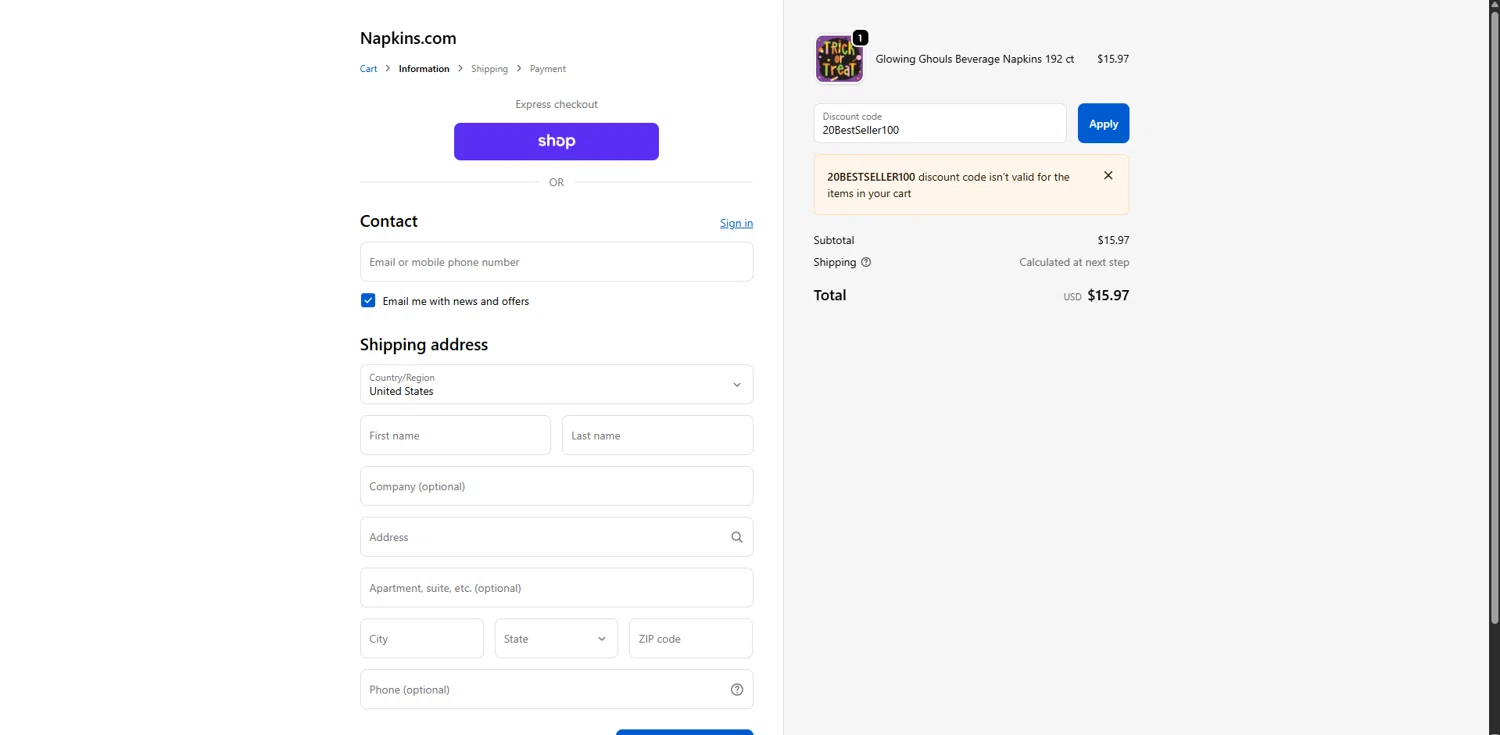Focus the Email or mobile phone field
Screen dimensions: 1500x735
click(556, 262)
